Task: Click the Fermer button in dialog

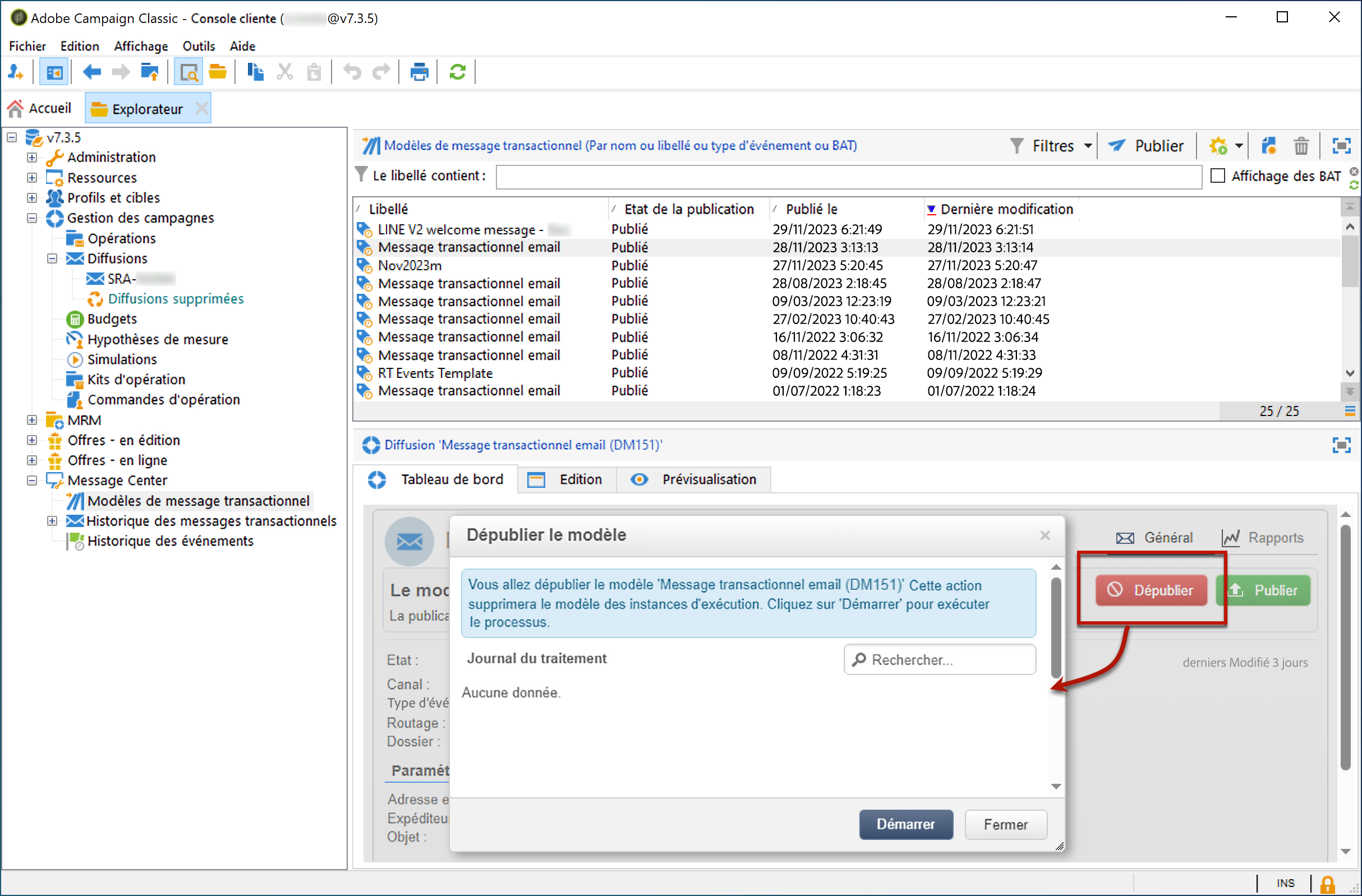Action: click(1005, 824)
